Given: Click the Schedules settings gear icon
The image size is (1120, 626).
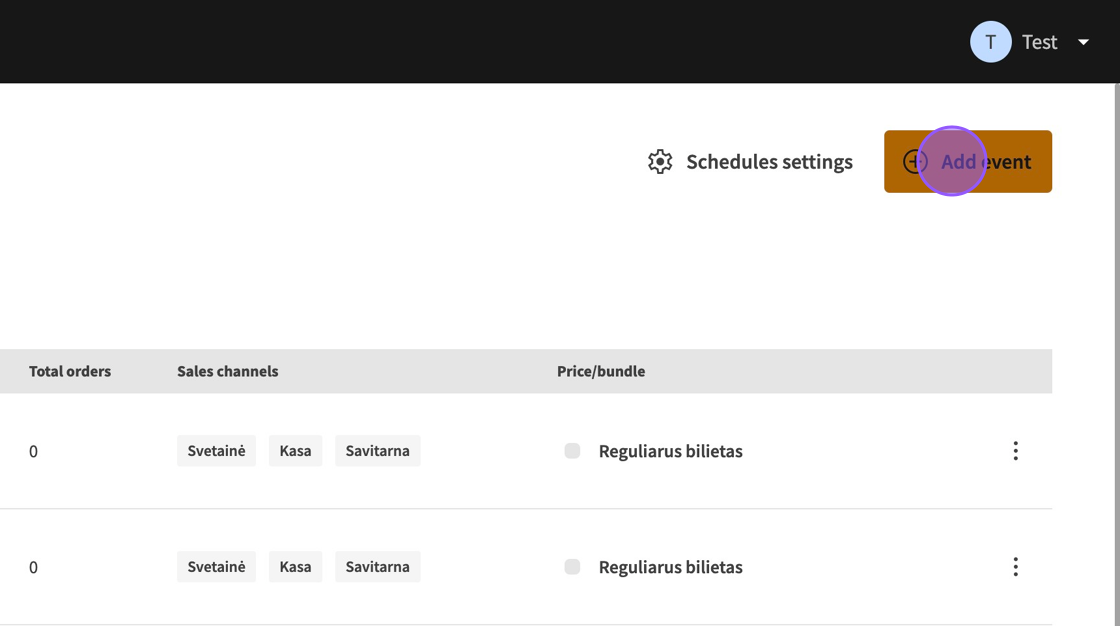Looking at the screenshot, I should [x=660, y=162].
